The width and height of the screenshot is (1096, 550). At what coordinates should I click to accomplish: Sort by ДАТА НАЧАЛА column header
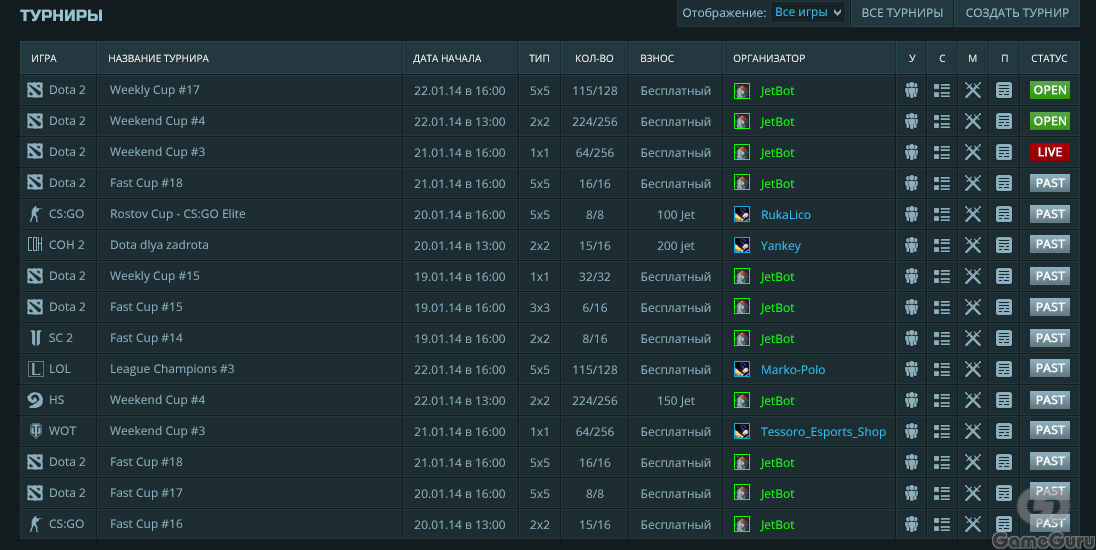click(447, 59)
